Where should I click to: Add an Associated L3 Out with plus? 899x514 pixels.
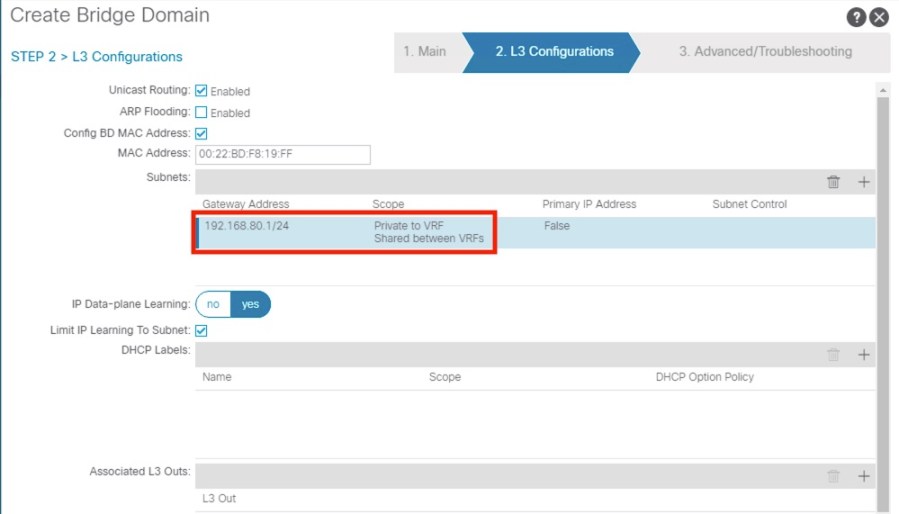coord(864,476)
